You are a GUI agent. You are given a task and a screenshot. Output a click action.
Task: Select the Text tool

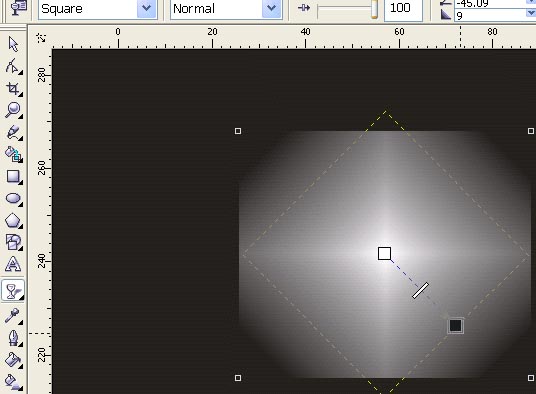tap(13, 264)
